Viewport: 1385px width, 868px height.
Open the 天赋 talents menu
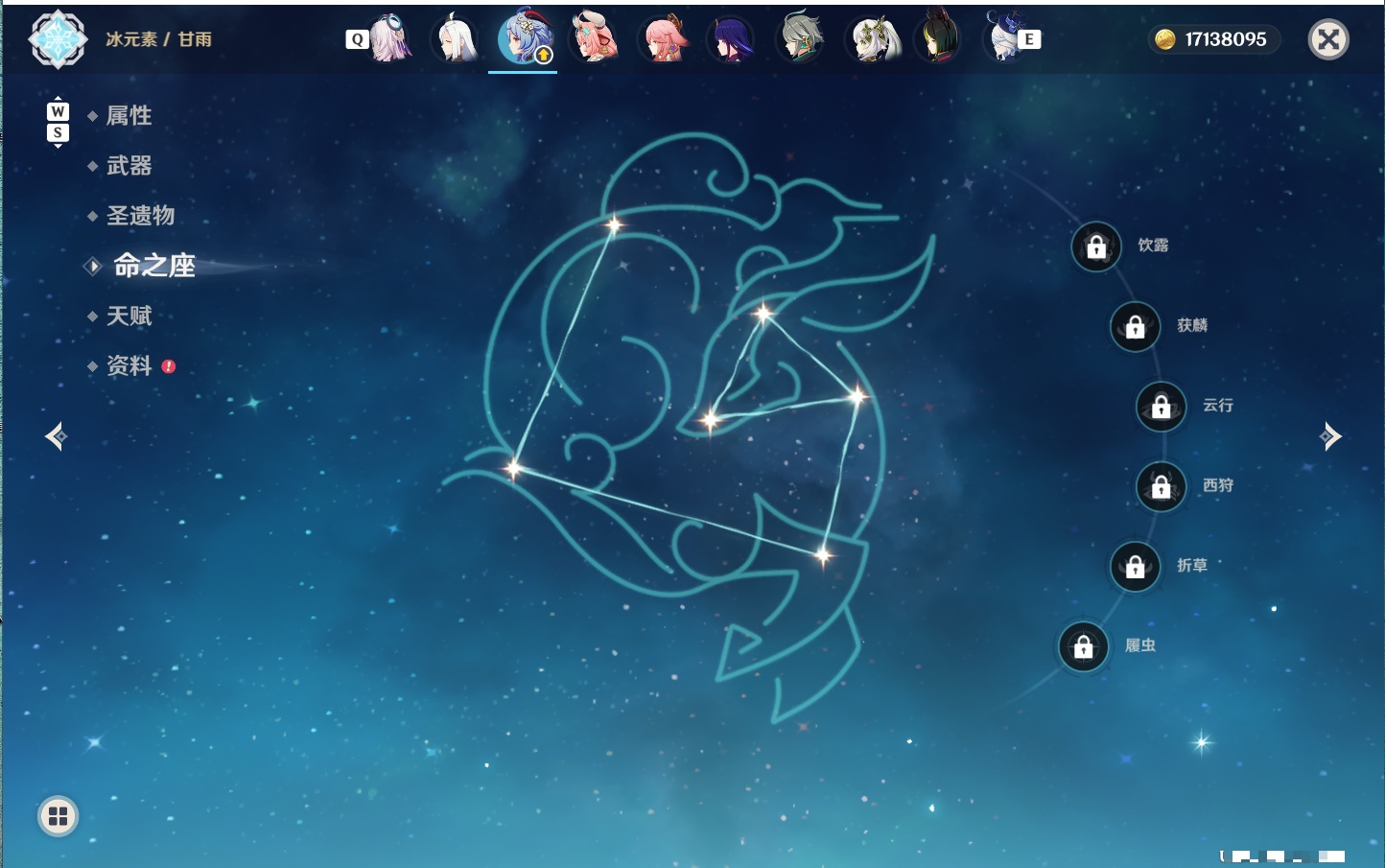point(129,316)
